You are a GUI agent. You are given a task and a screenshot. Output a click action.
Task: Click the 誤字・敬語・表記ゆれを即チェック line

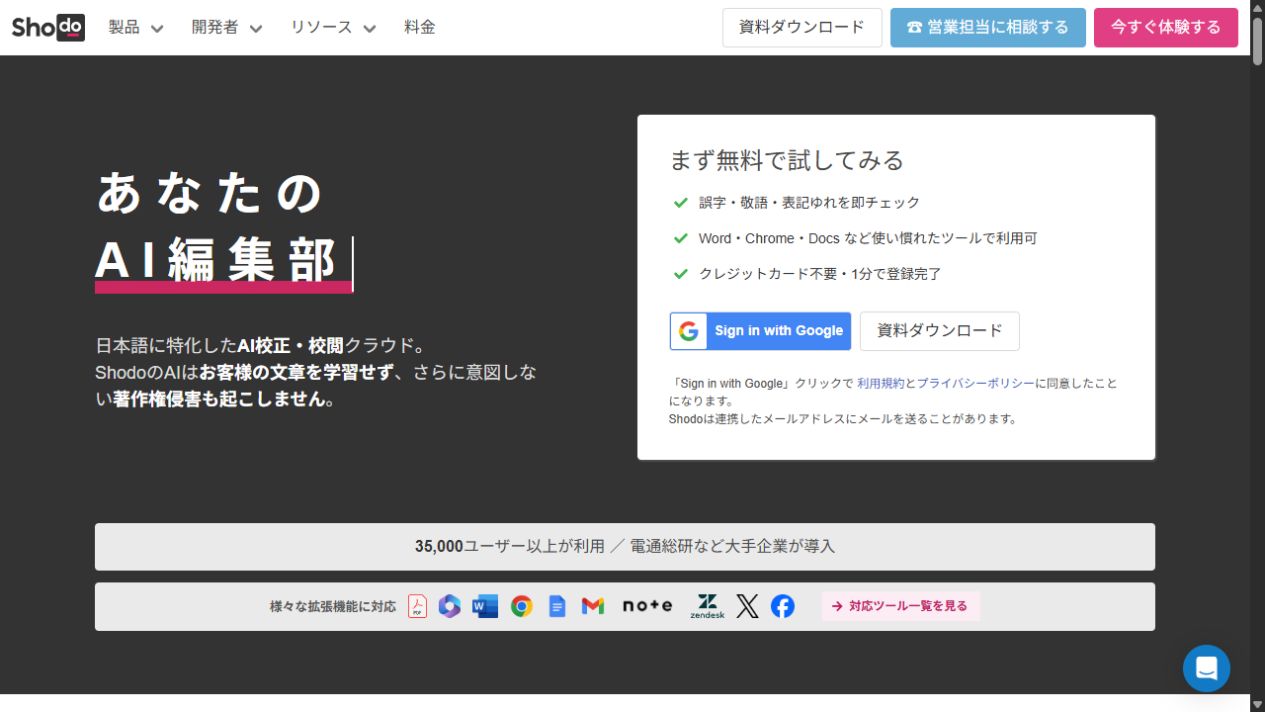click(x=809, y=202)
